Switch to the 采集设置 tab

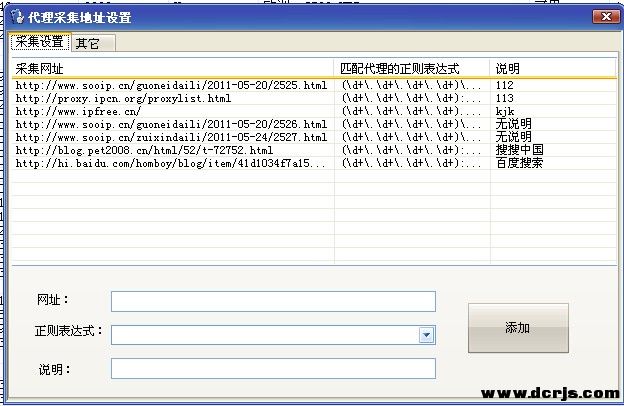tap(40, 42)
